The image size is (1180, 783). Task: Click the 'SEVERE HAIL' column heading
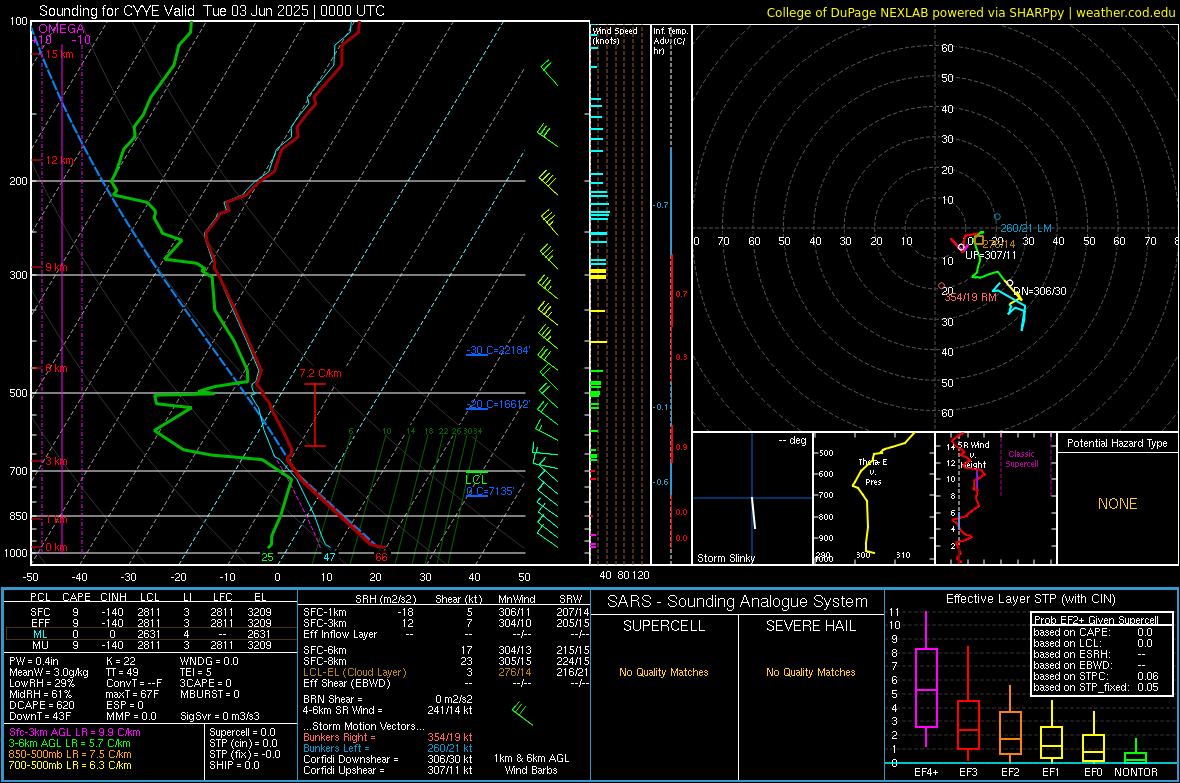(x=810, y=626)
